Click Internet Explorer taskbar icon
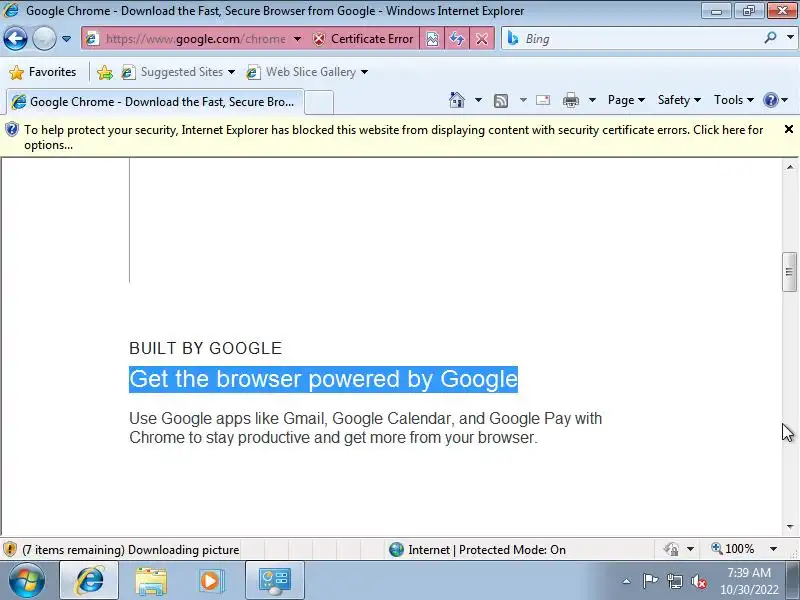Screen dimensions: 800x600 pyautogui.click(x=89, y=580)
